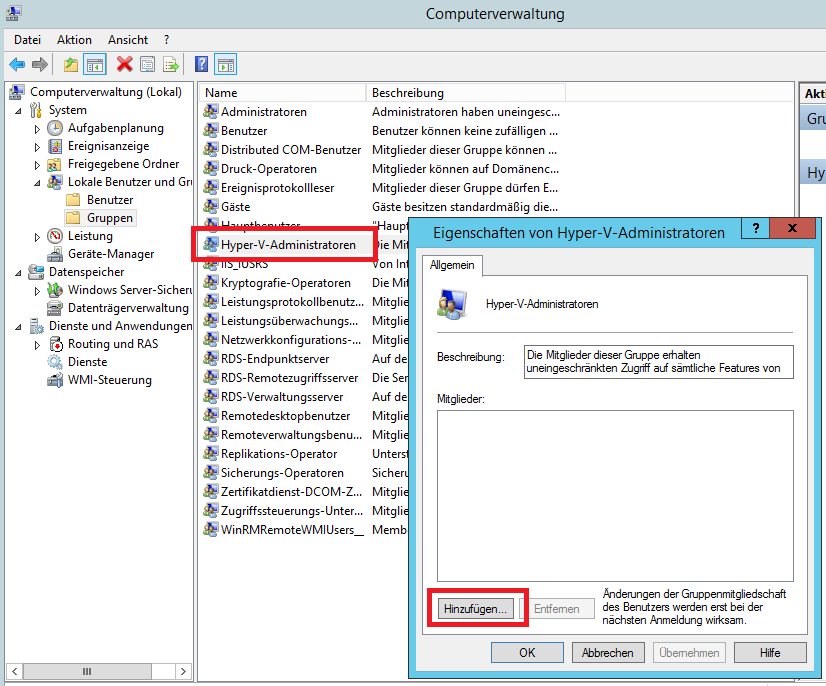Open the Aktion menu
Screen dimensions: 826x686
[x=74, y=39]
